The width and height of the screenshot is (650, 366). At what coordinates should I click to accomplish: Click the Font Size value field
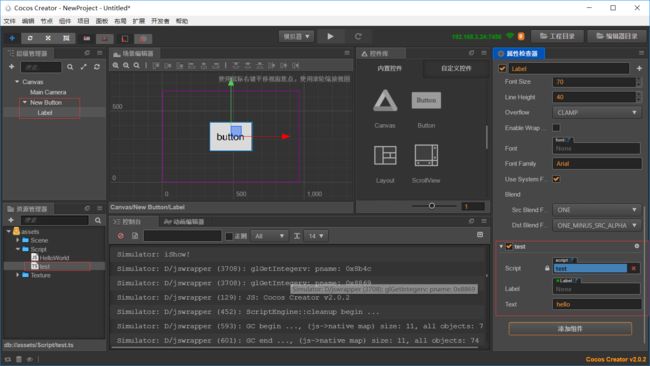point(594,82)
